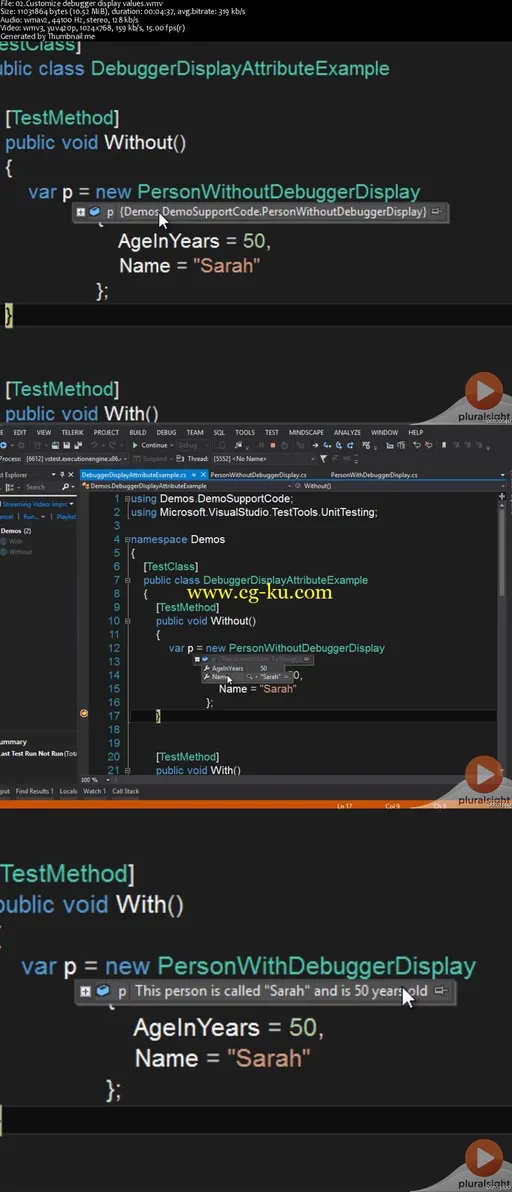Open the BUILD menu

point(138,433)
